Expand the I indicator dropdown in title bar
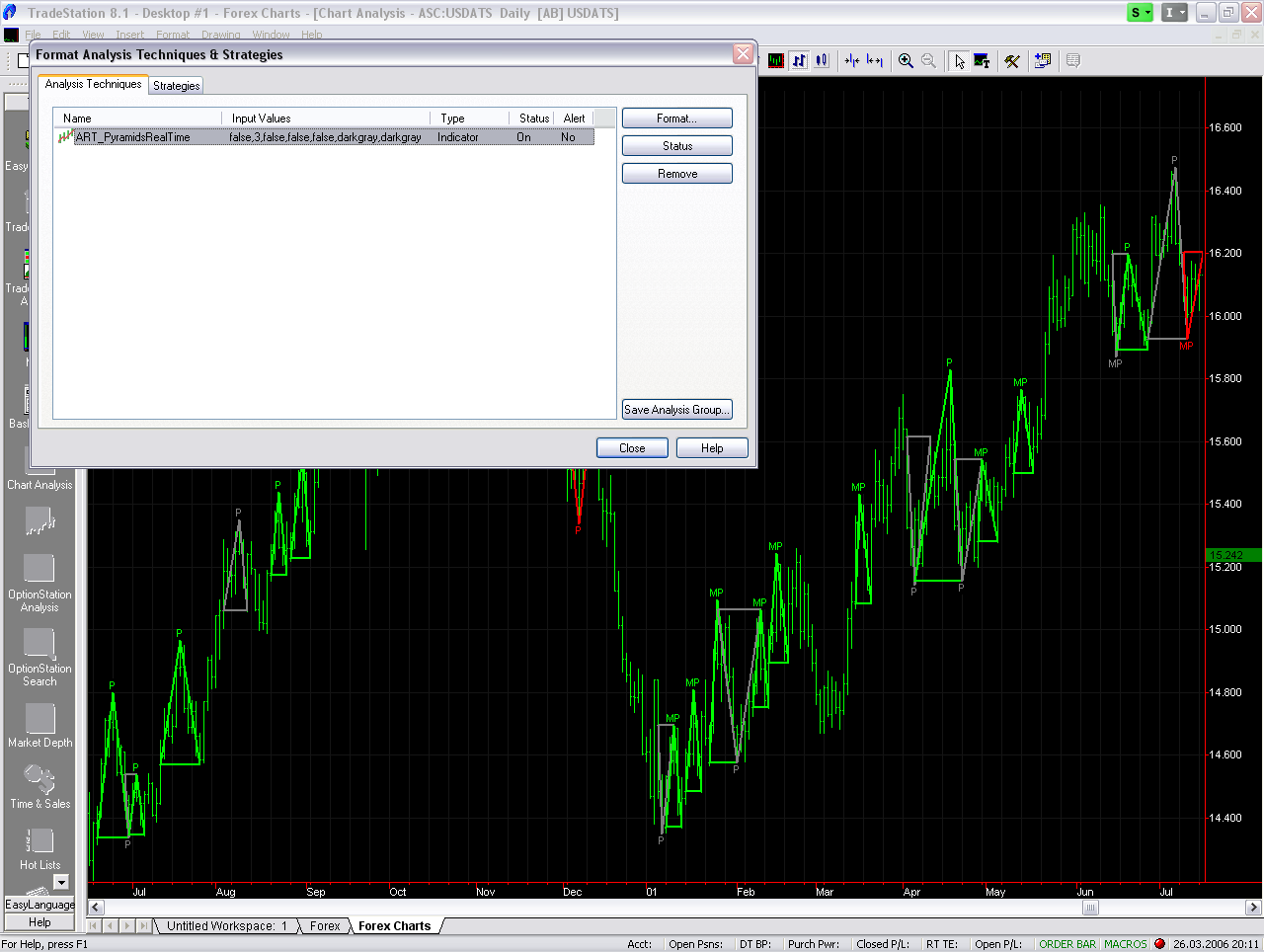The height and width of the screenshot is (952, 1264). point(1174,13)
